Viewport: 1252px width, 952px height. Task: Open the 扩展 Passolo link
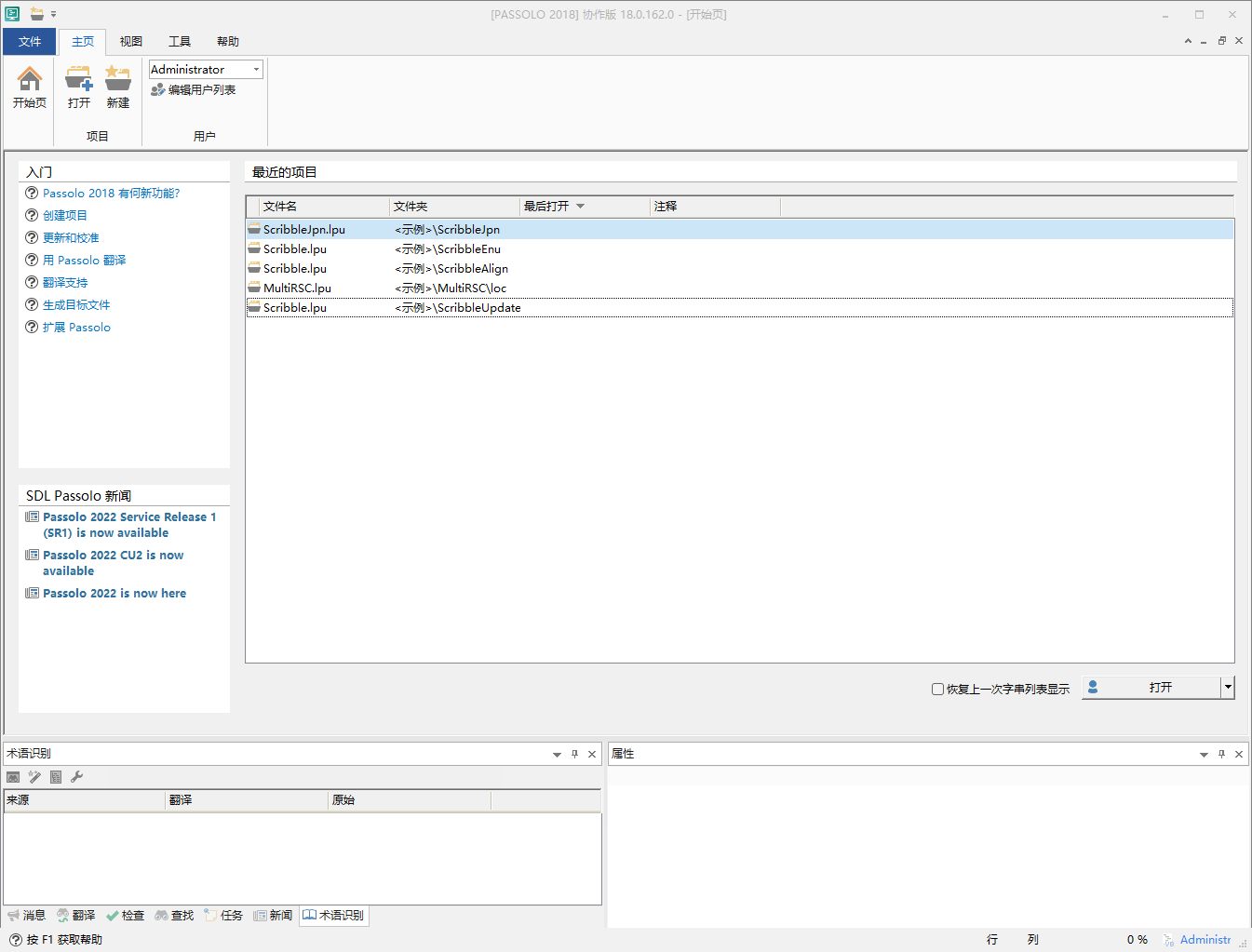coord(76,328)
